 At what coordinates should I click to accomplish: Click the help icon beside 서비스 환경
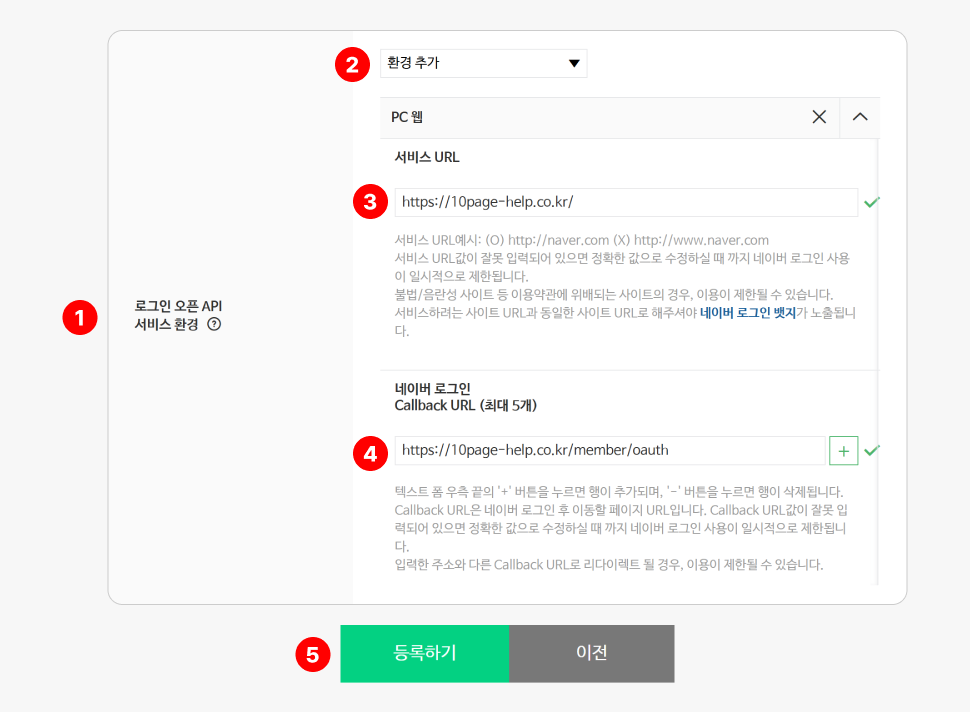point(214,324)
